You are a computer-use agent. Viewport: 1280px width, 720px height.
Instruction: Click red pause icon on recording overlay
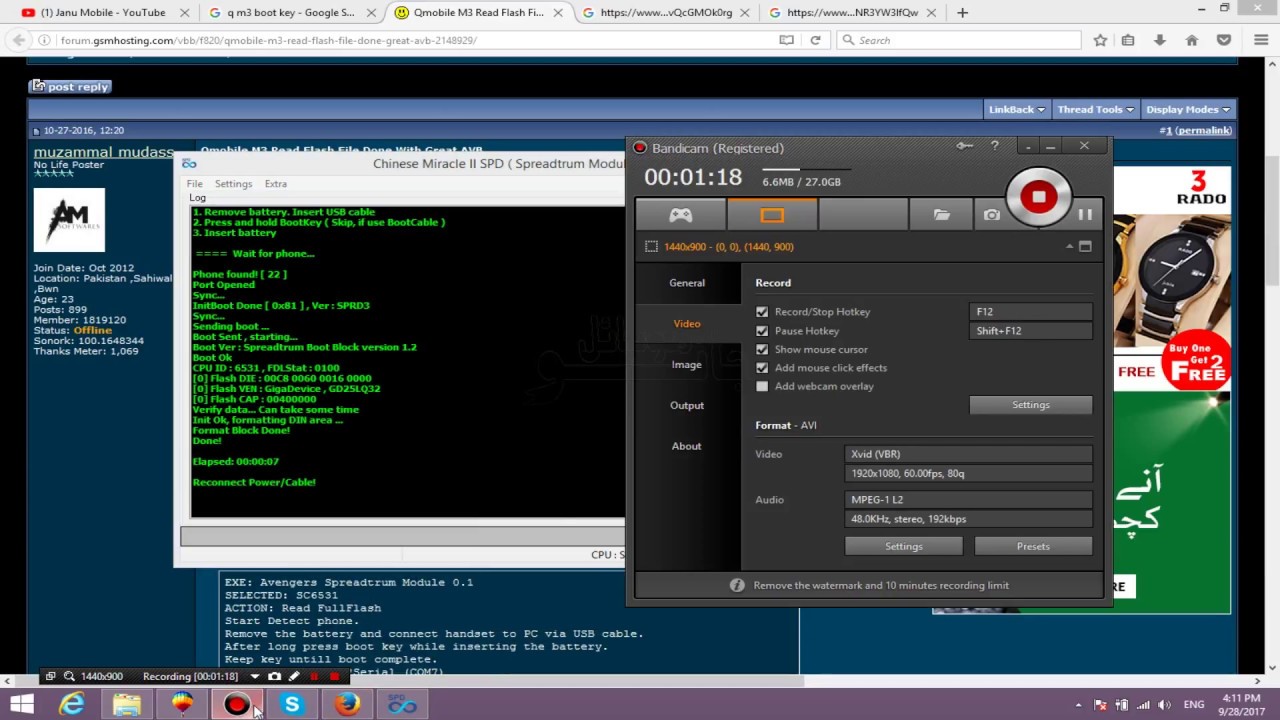click(x=314, y=677)
